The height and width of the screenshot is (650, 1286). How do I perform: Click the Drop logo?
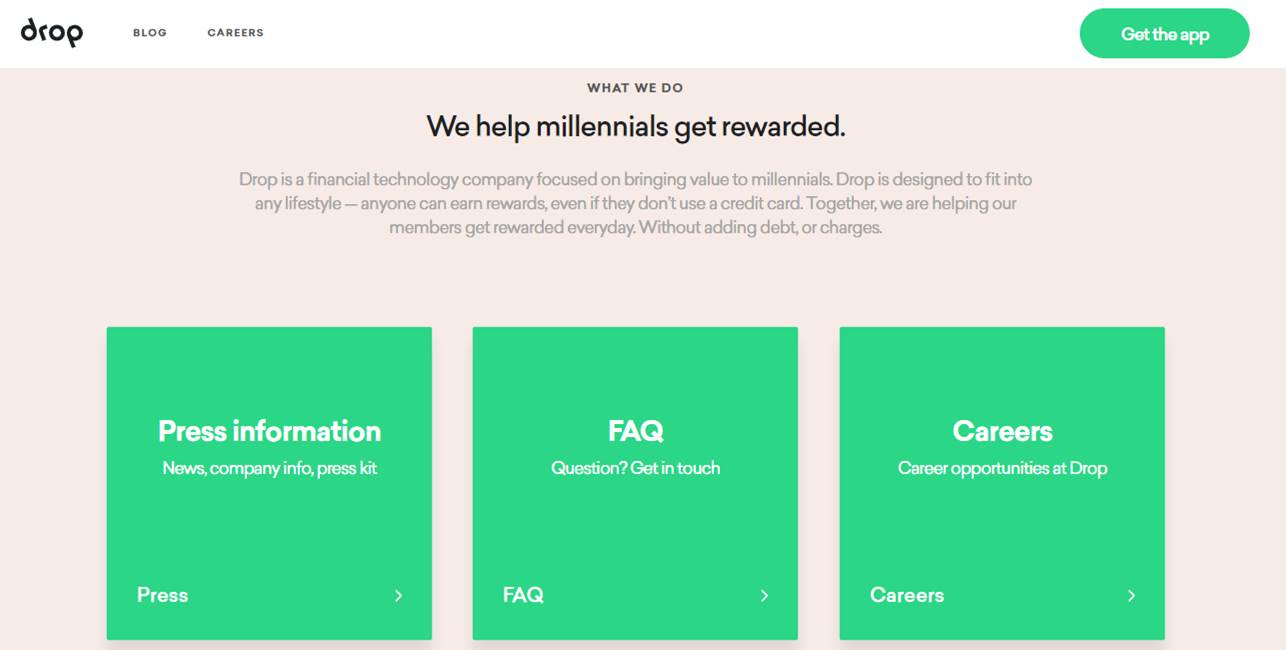[52, 32]
